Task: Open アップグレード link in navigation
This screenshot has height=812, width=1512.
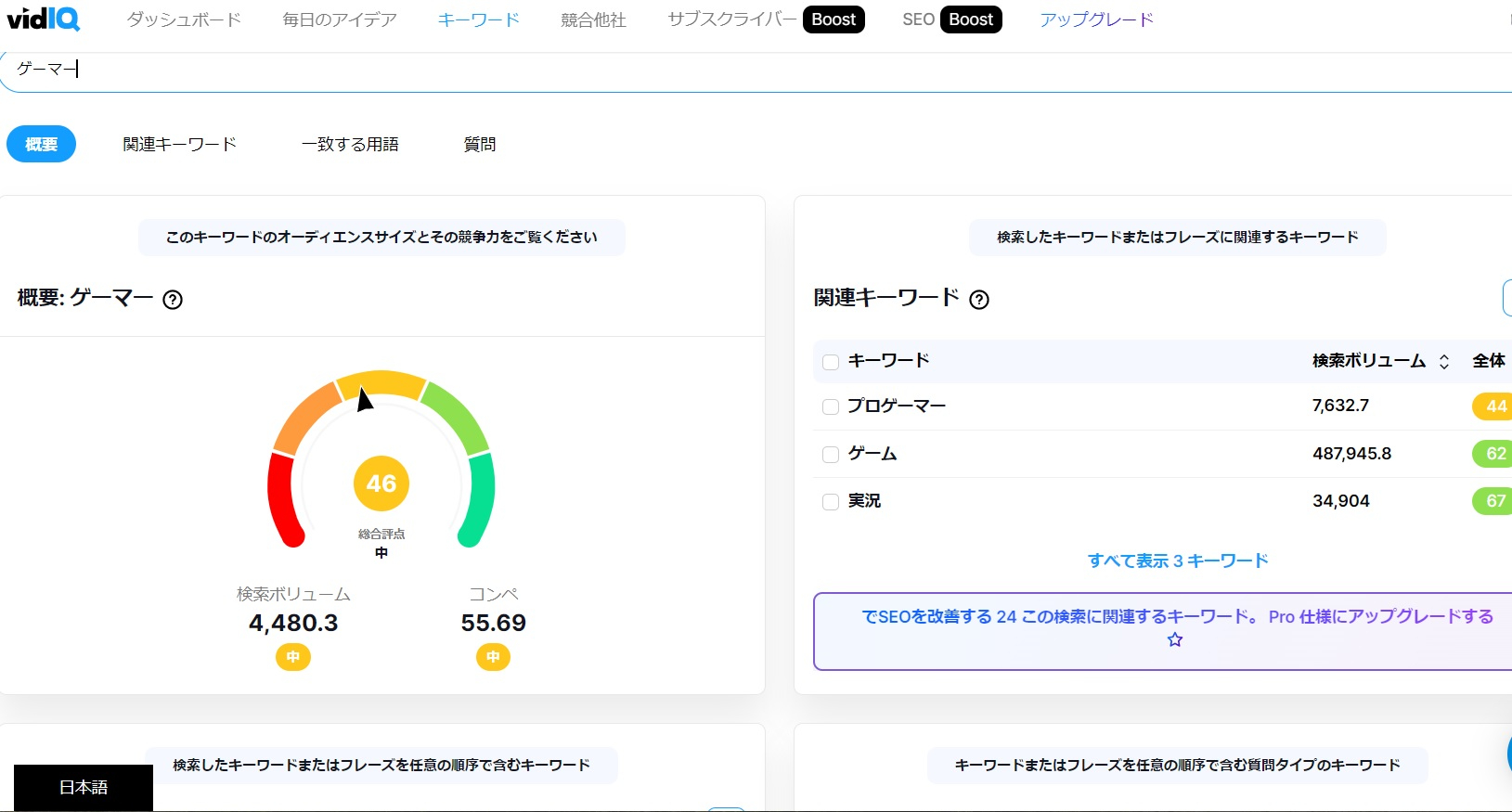Action: pyautogui.click(x=1096, y=19)
